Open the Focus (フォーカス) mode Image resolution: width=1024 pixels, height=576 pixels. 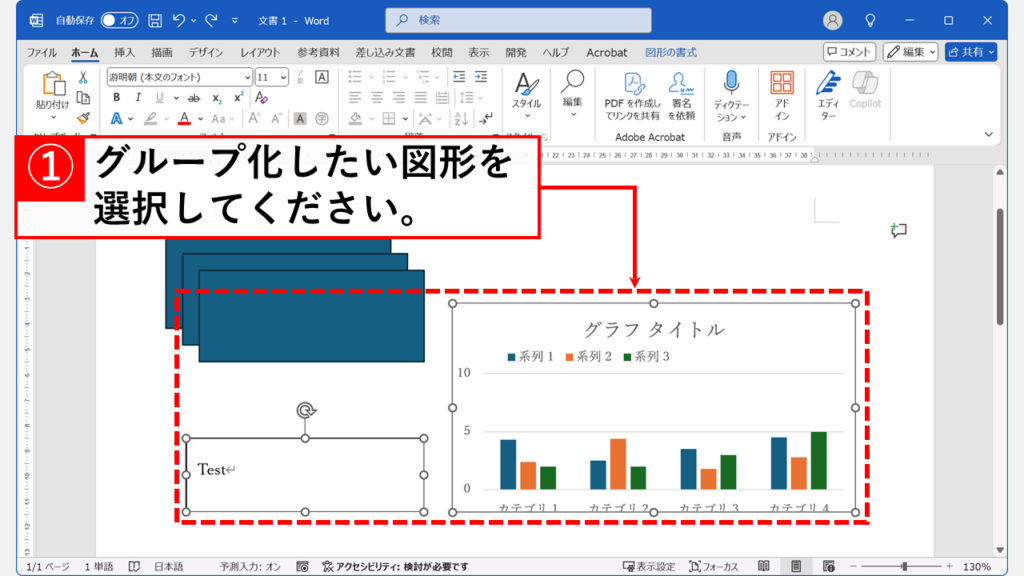click(x=714, y=566)
